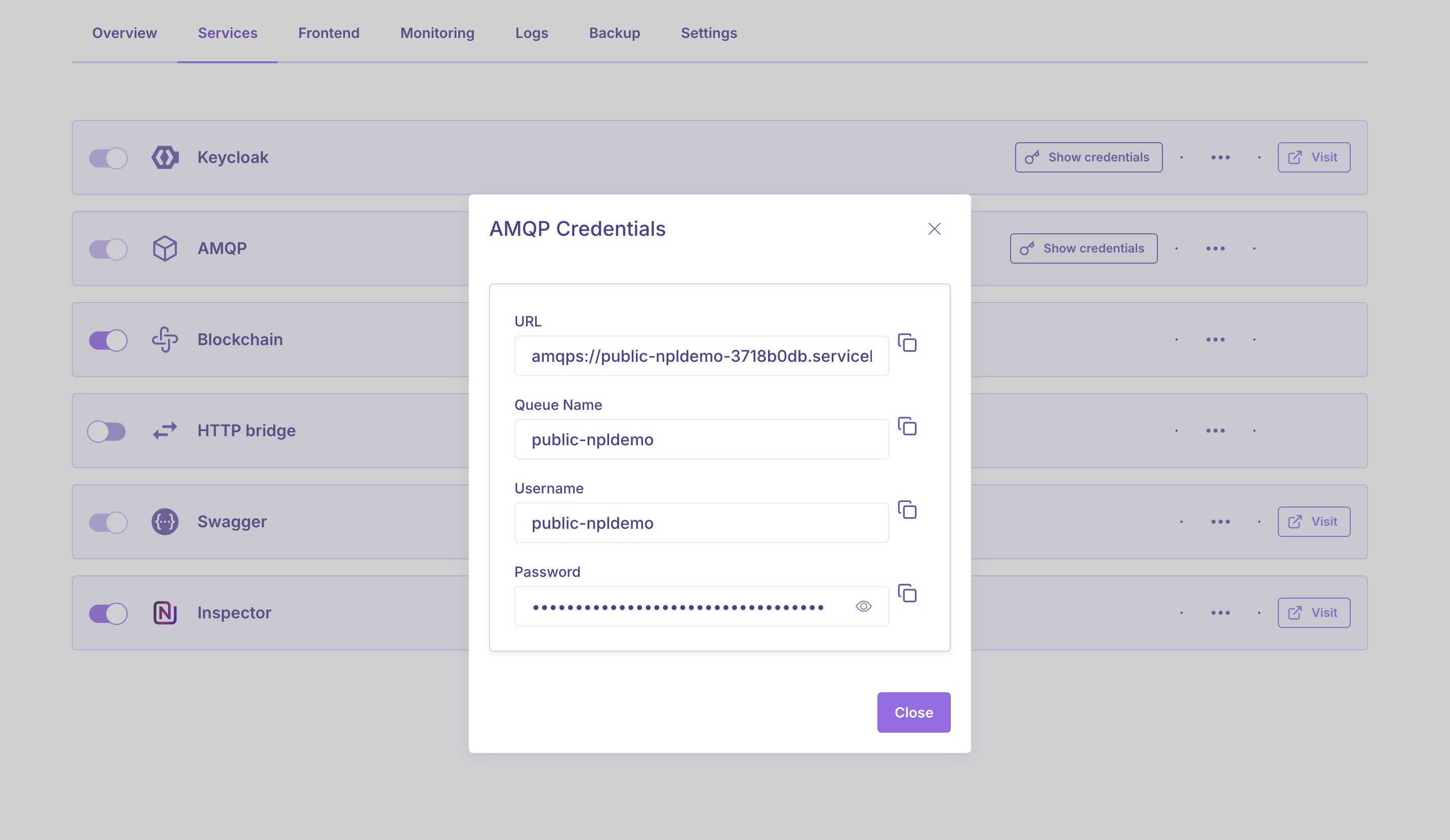
Task: Reveal password with the eye icon
Action: click(863, 606)
